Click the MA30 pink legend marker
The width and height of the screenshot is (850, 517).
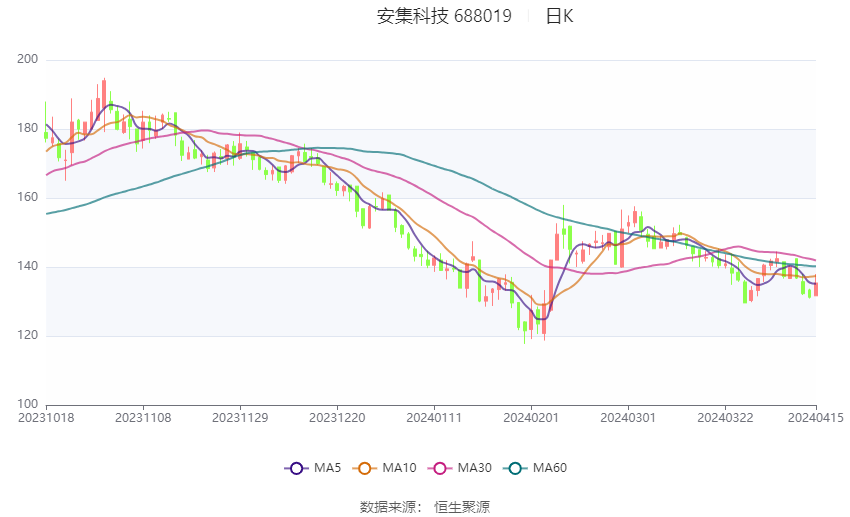point(440,468)
